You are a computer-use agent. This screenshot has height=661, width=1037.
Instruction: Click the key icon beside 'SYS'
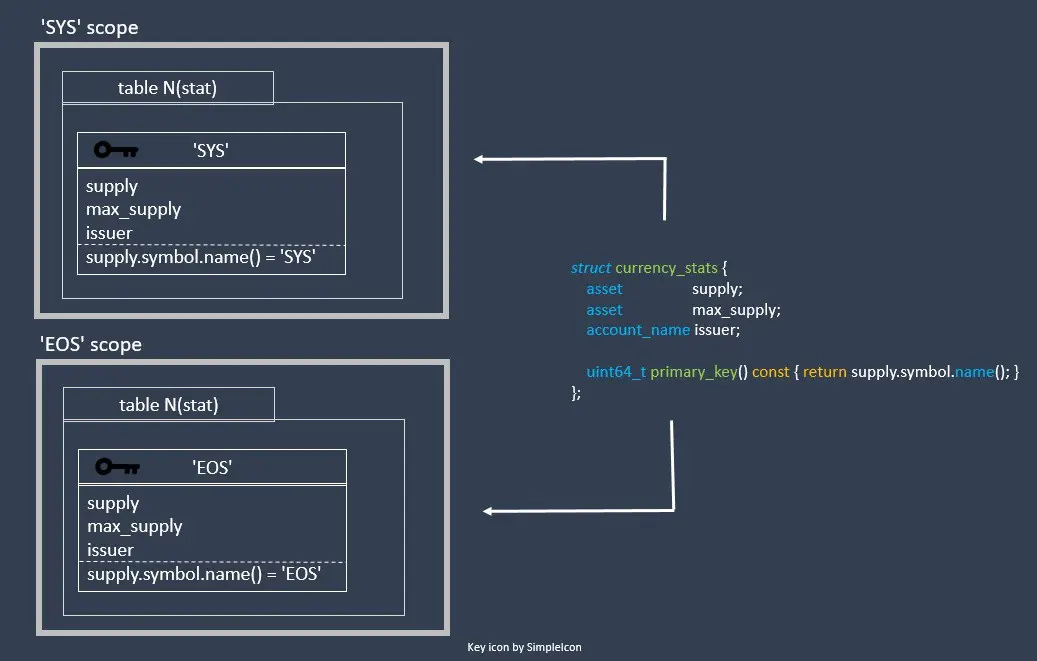point(116,150)
